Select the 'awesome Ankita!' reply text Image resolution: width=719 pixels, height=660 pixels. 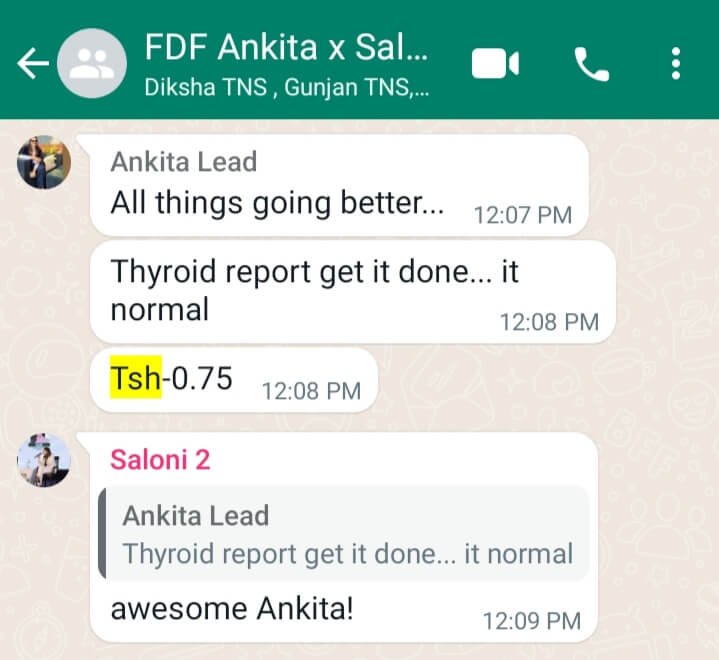232,609
